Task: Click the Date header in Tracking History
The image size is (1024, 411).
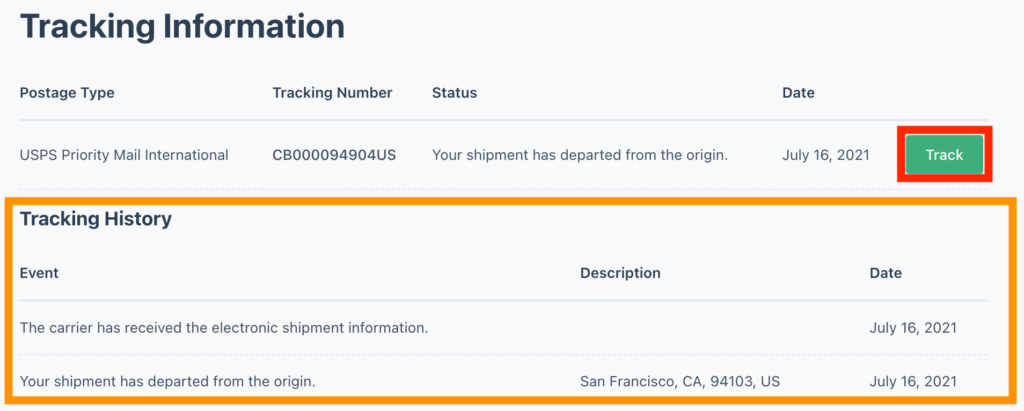Action: [x=885, y=273]
